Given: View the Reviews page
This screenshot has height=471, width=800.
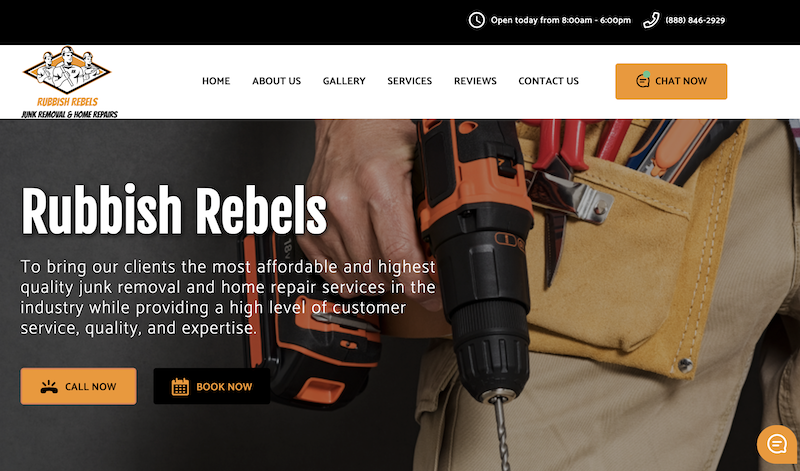Looking at the screenshot, I should point(475,81).
